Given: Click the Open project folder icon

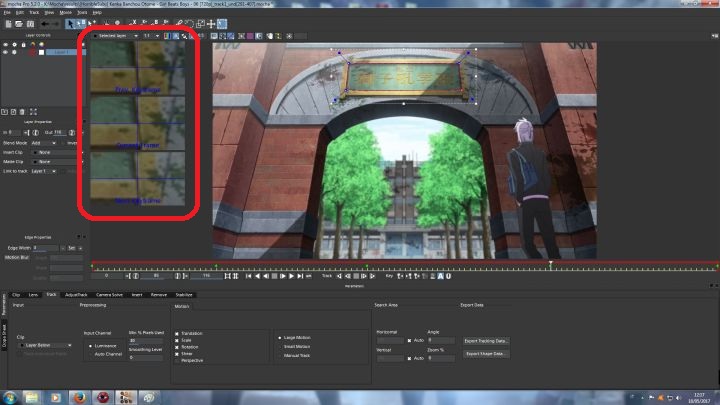Looking at the screenshot, I should (x=19, y=24).
